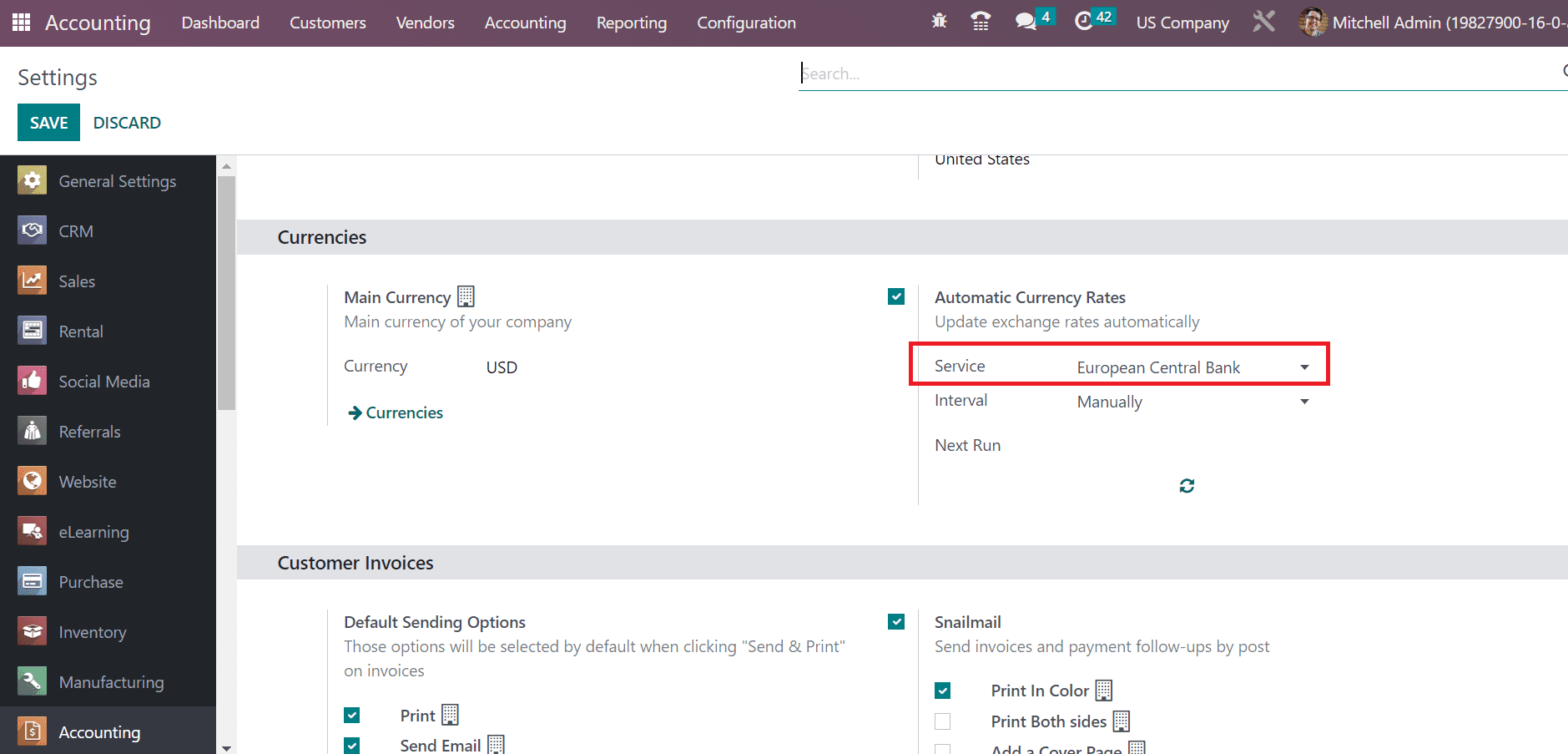Image resolution: width=1568 pixels, height=754 pixels.
Task: Open the Configuration menu
Action: pos(746,23)
